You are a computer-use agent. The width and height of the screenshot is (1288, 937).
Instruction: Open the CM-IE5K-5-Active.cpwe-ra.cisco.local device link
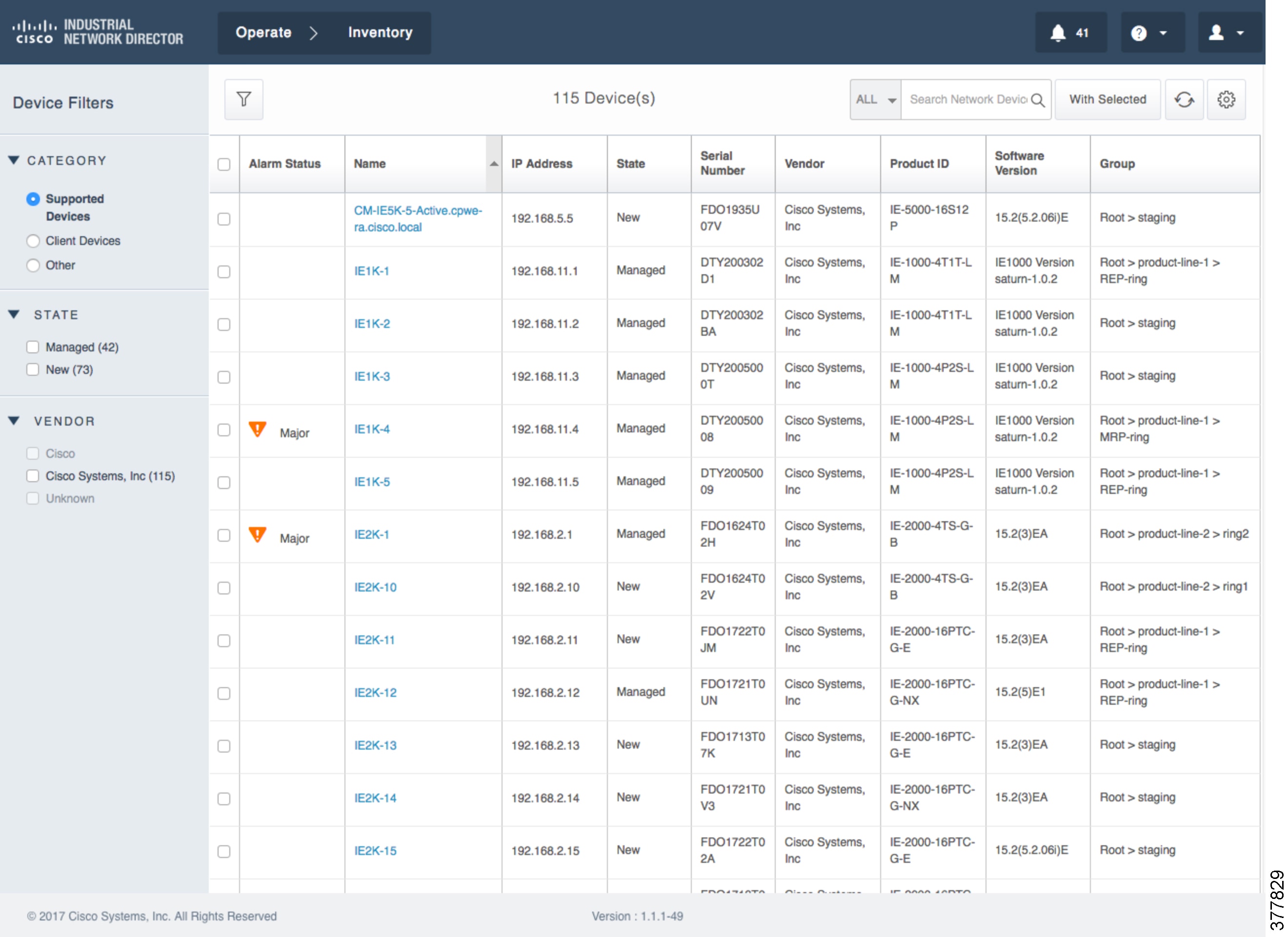pyautogui.click(x=418, y=219)
